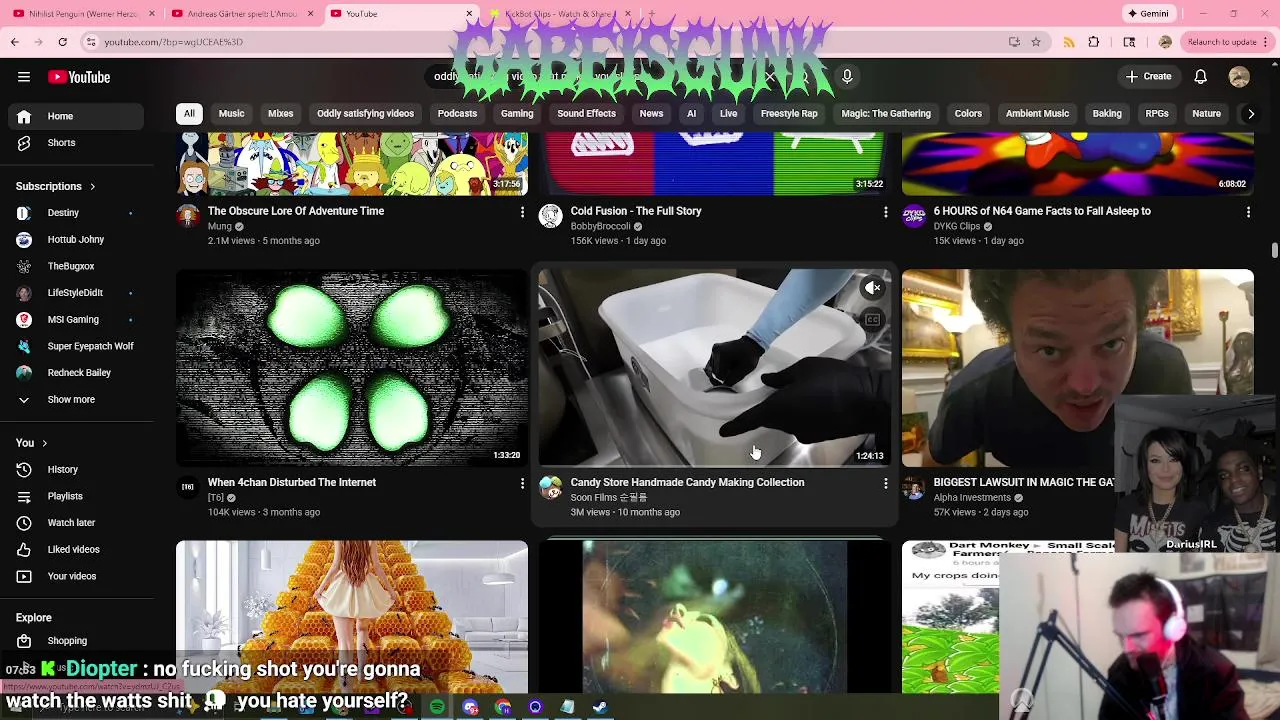Image resolution: width=1280 pixels, height=720 pixels.
Task: Open title When 4chan Disturbed The Internet
Action: click(x=292, y=482)
